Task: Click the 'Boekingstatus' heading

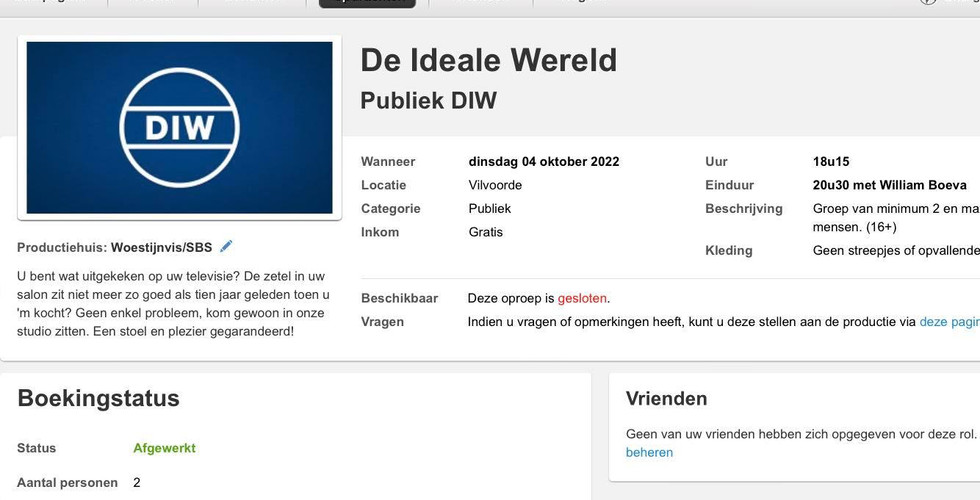Action: 99,398
